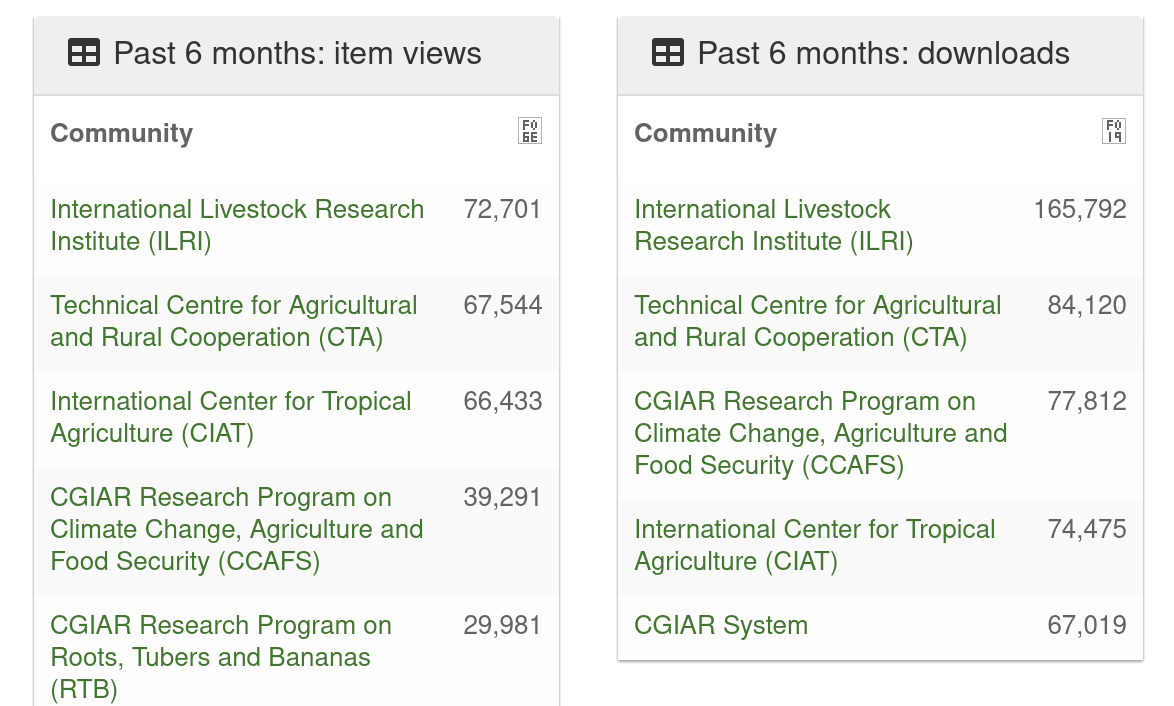Open the CGIAR System link
The height and width of the screenshot is (706, 1174).
[x=721, y=625]
